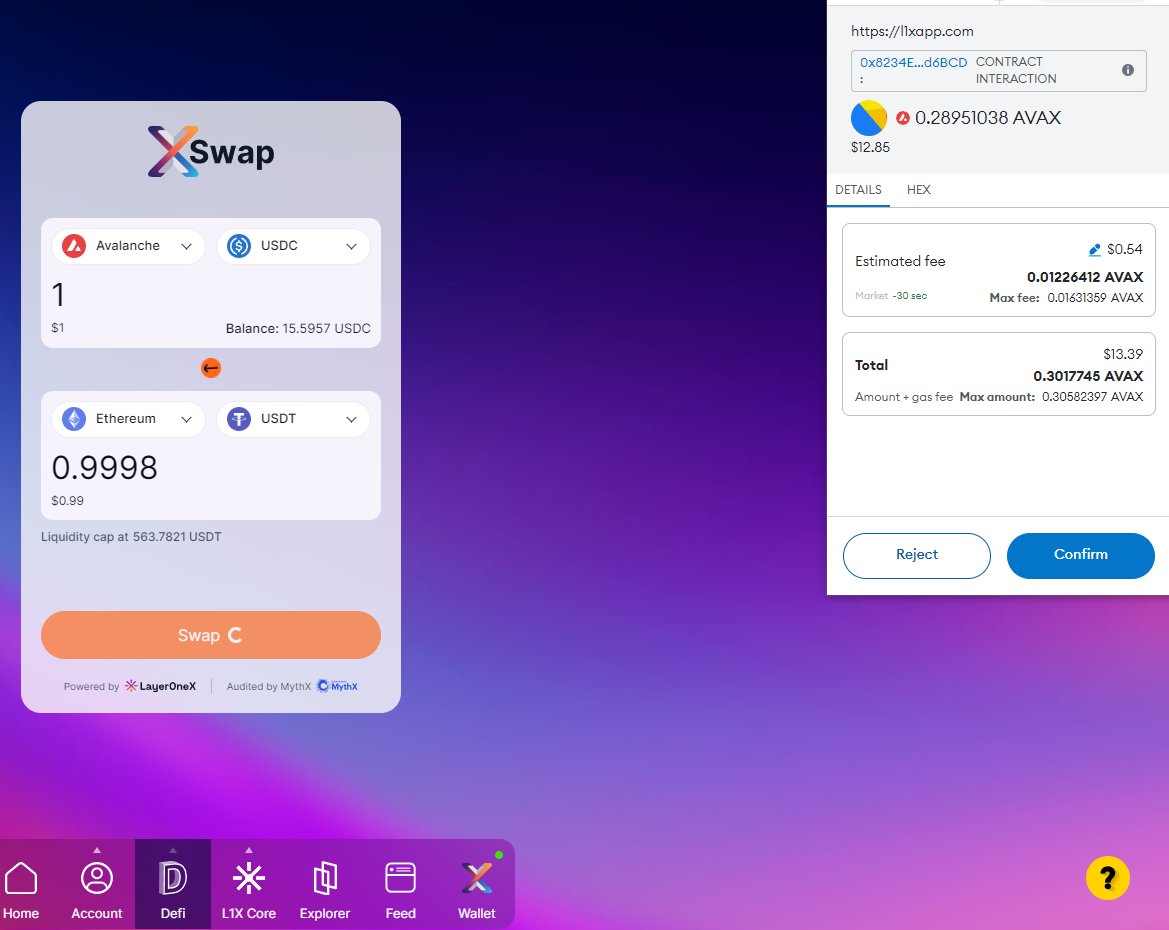Expand the USDT destination token dropdown
This screenshot has width=1169, height=930.
coord(293,419)
